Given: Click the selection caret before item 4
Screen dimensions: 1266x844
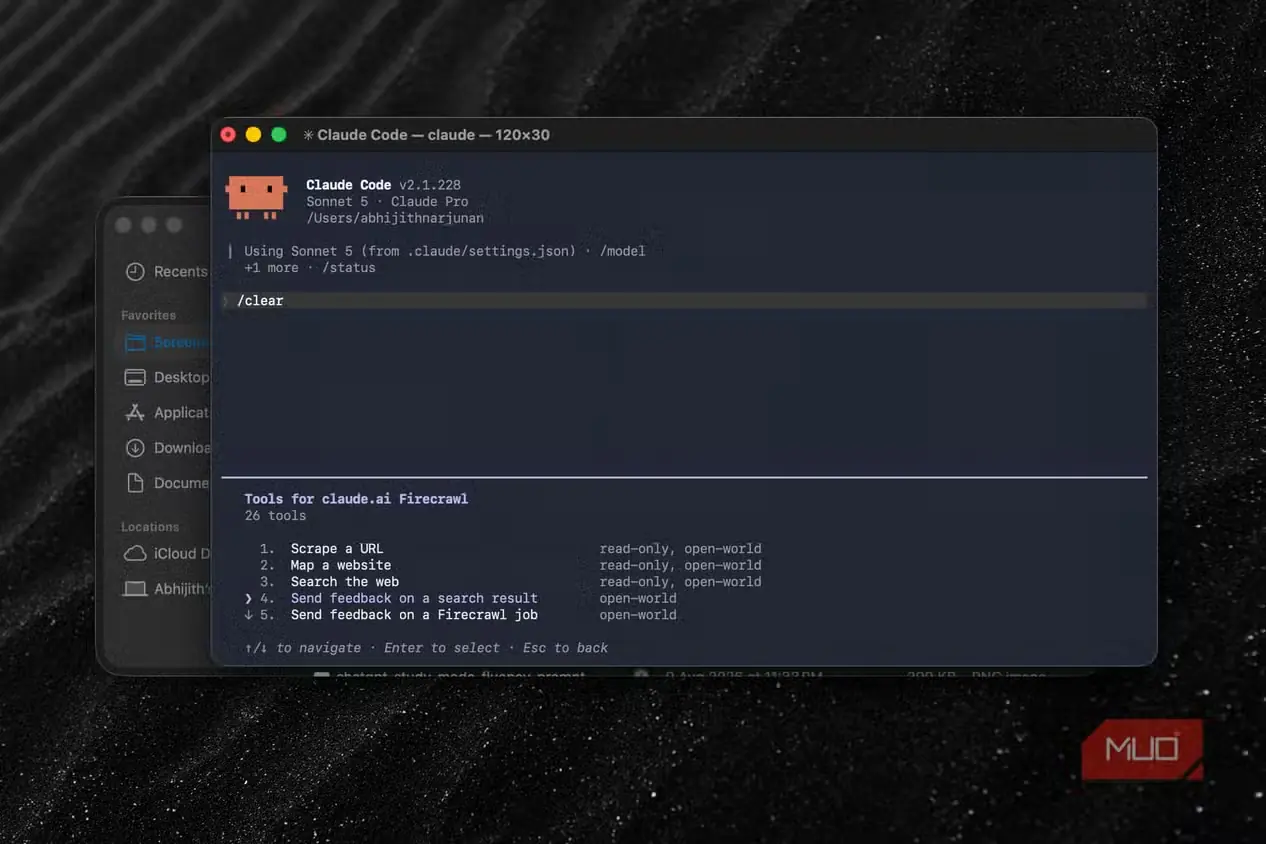Looking at the screenshot, I should (248, 598).
